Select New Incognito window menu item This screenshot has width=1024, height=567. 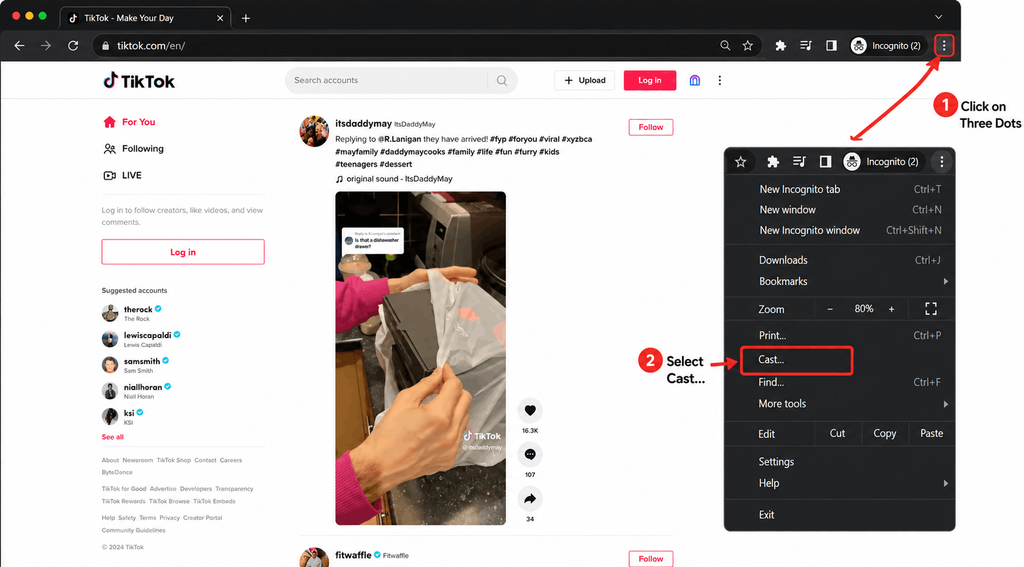pos(839,230)
